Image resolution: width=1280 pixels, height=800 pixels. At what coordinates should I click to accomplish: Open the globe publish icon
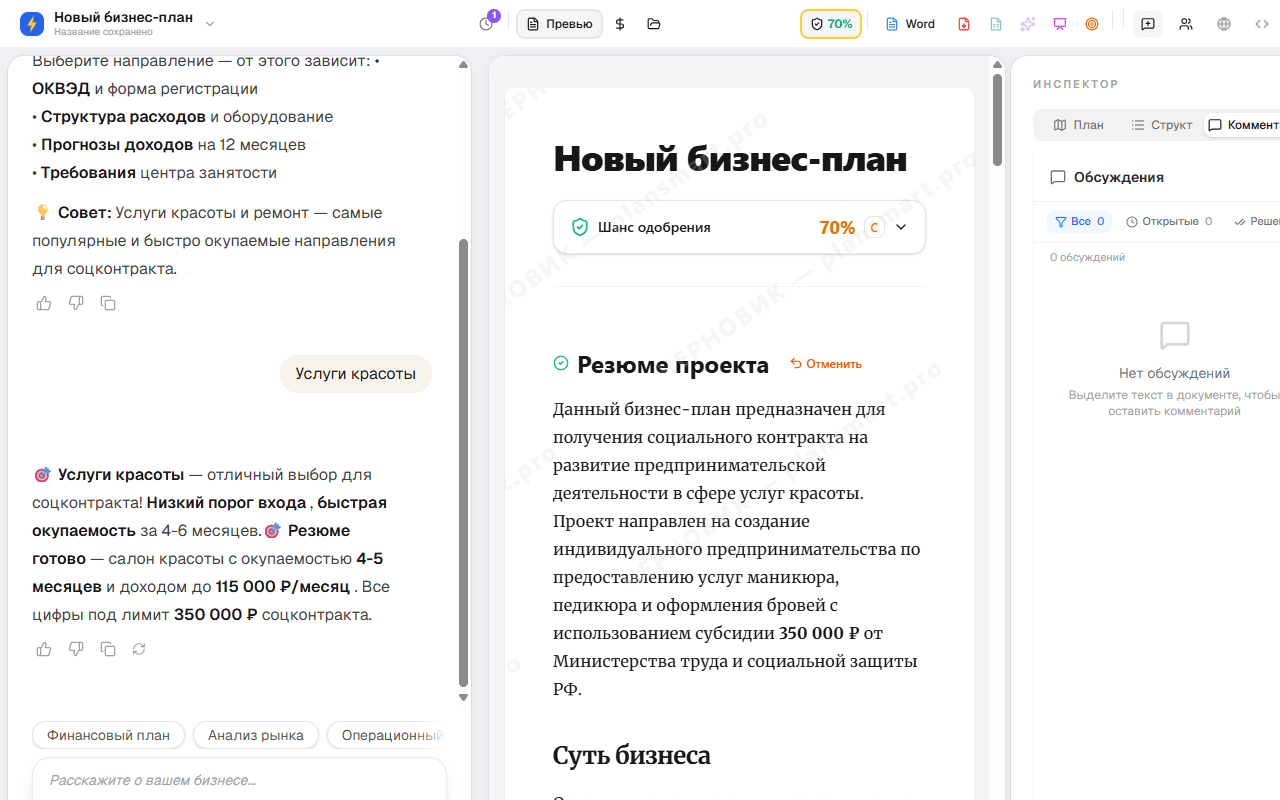[x=1223, y=23]
